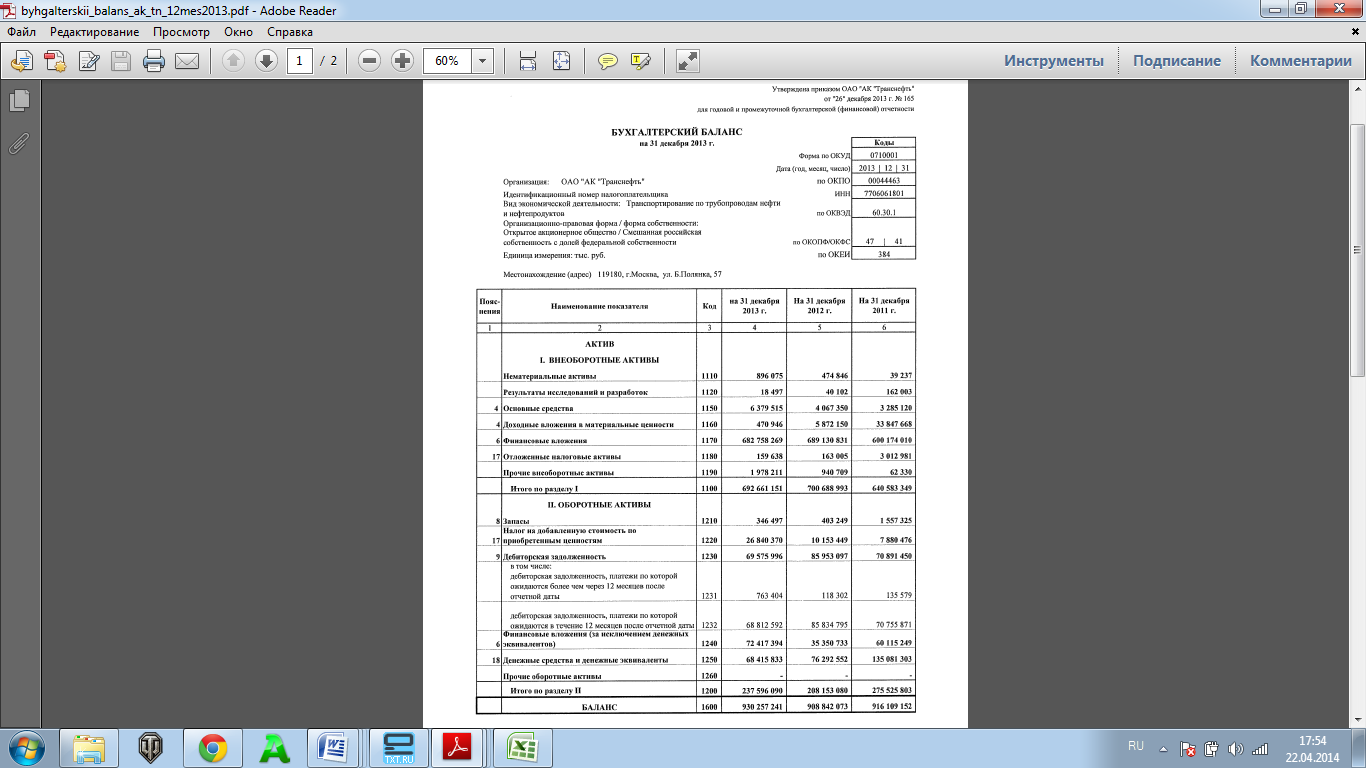
Task: Open Windows Explorer from taskbar
Action: click(x=90, y=748)
